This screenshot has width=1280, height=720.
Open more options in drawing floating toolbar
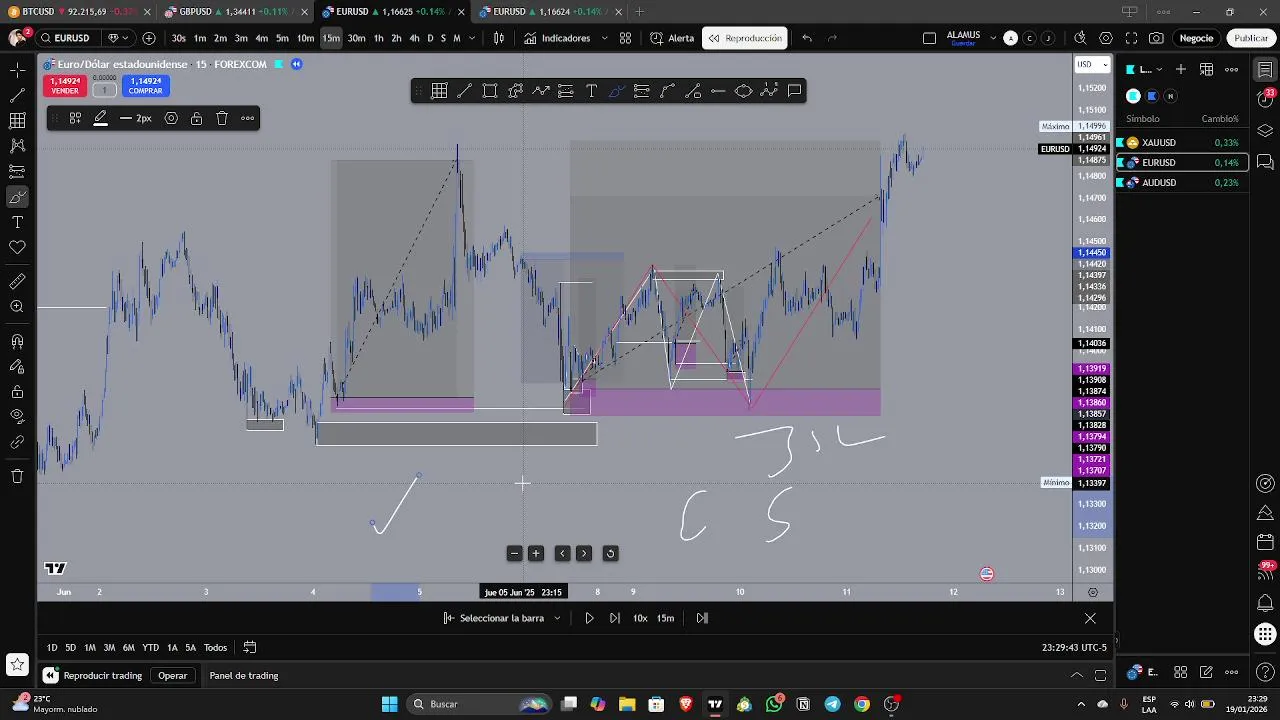pos(247,118)
